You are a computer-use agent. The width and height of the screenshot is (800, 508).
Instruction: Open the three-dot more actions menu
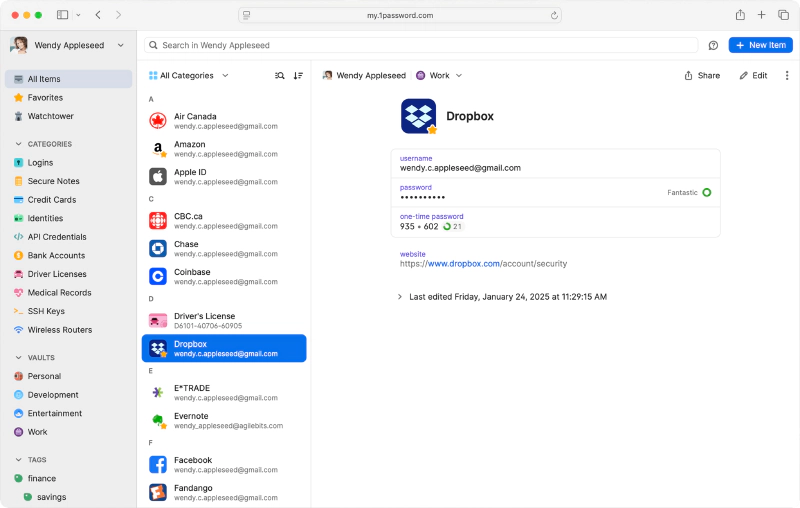[x=786, y=75]
